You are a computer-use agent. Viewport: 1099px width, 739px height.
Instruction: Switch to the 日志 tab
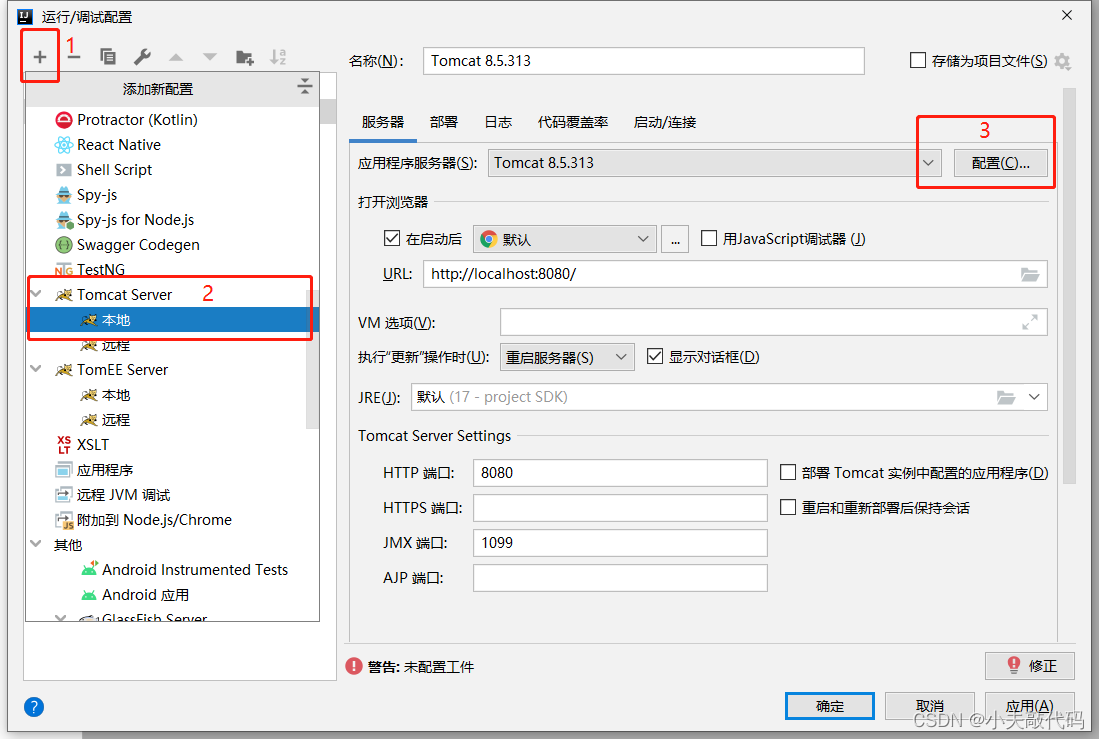point(498,122)
